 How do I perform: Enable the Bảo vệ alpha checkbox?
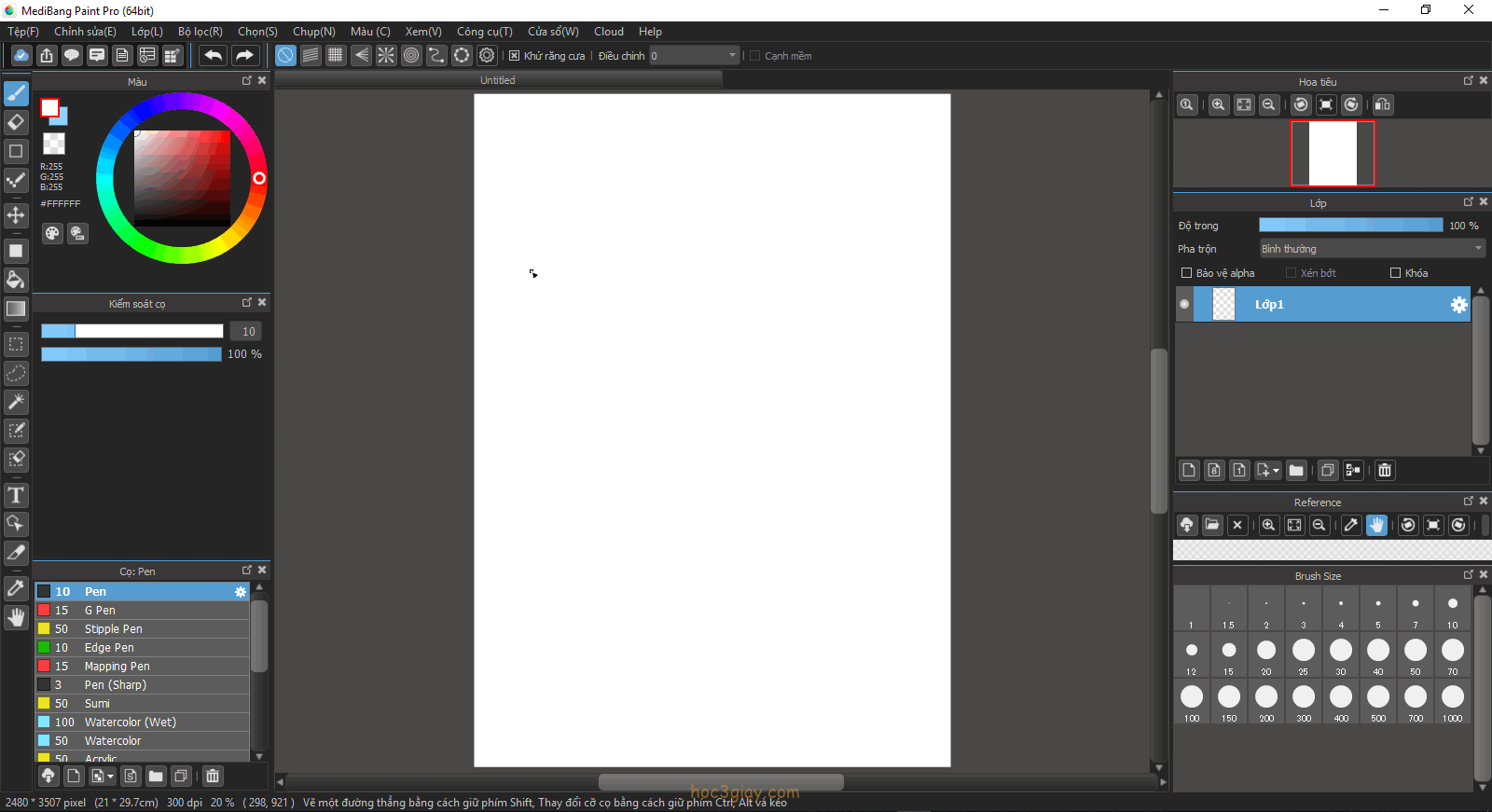(x=1187, y=273)
